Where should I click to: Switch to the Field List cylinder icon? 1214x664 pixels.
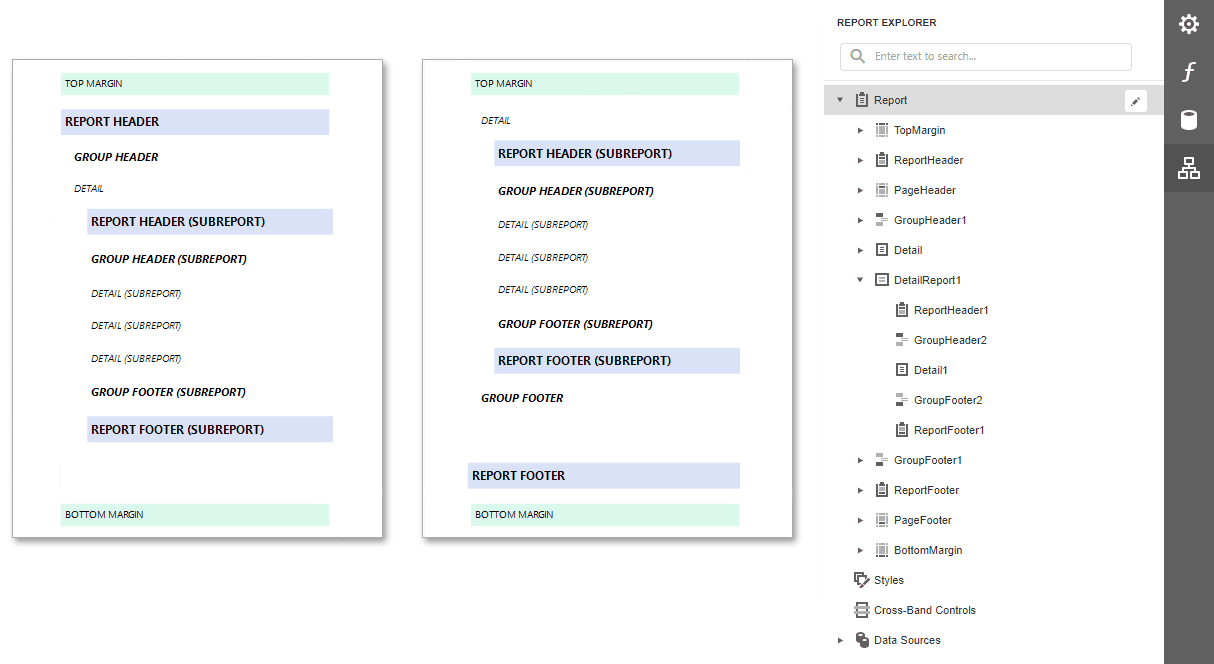click(x=1189, y=120)
